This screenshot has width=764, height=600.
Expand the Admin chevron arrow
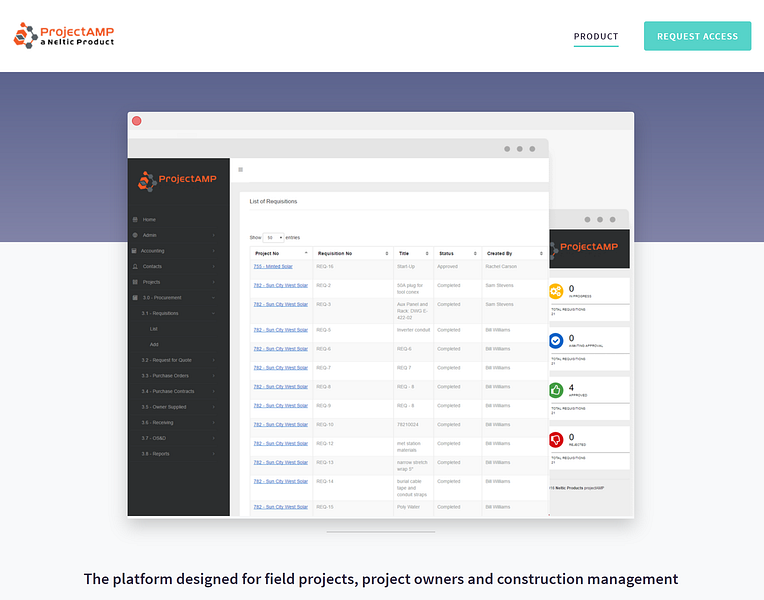coord(213,235)
